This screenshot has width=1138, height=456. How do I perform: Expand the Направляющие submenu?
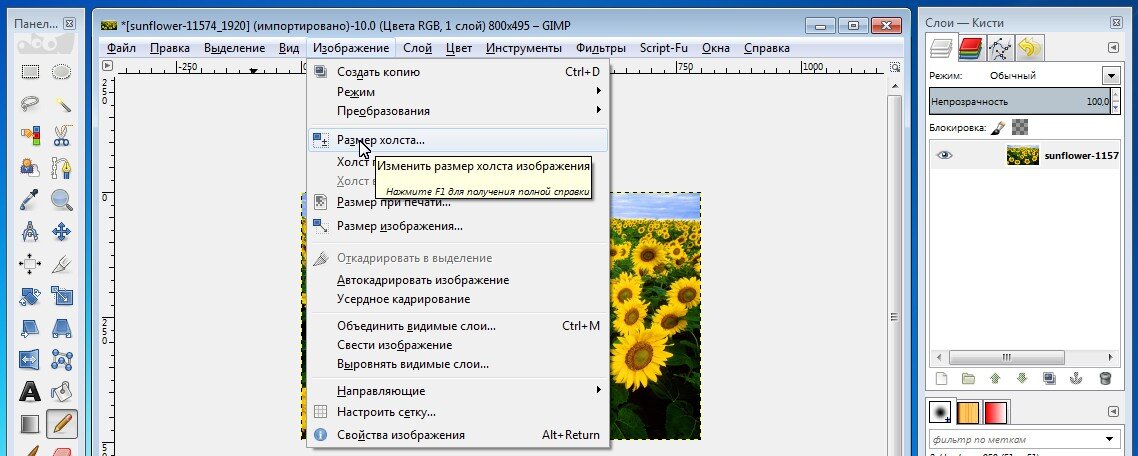(x=460, y=391)
